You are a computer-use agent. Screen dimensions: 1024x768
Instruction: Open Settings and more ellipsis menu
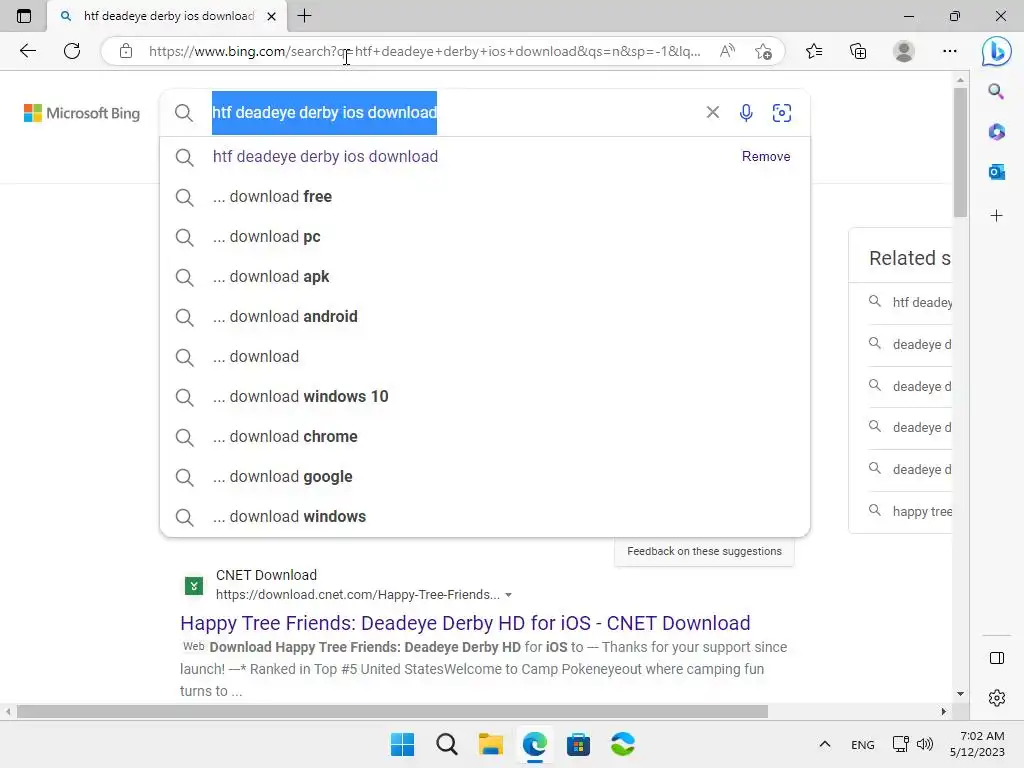point(950,51)
